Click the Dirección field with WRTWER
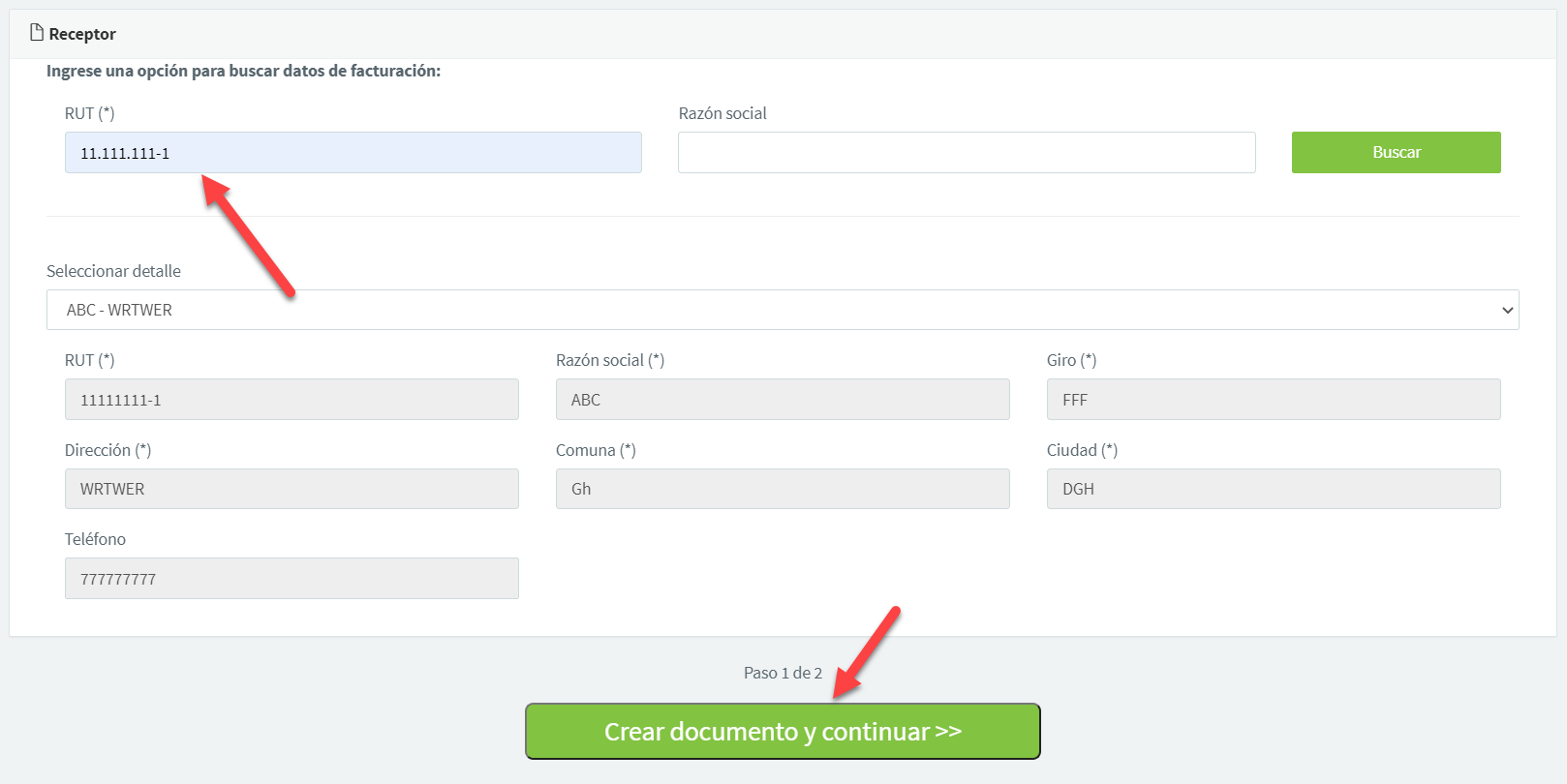This screenshot has width=1567, height=784. pos(292,489)
